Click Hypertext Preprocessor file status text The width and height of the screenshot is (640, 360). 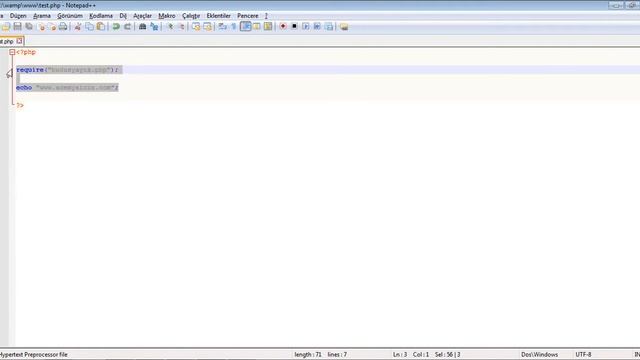tap(34, 355)
